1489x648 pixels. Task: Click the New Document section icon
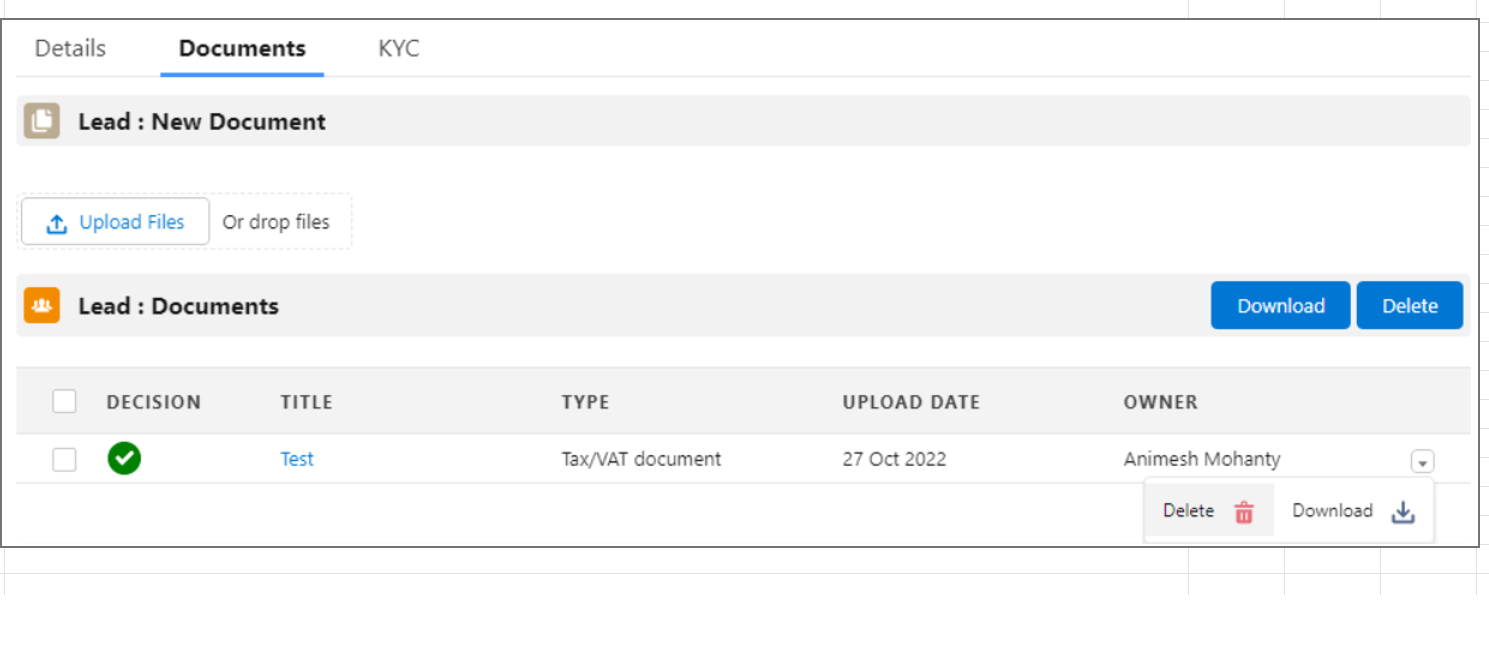coord(42,121)
